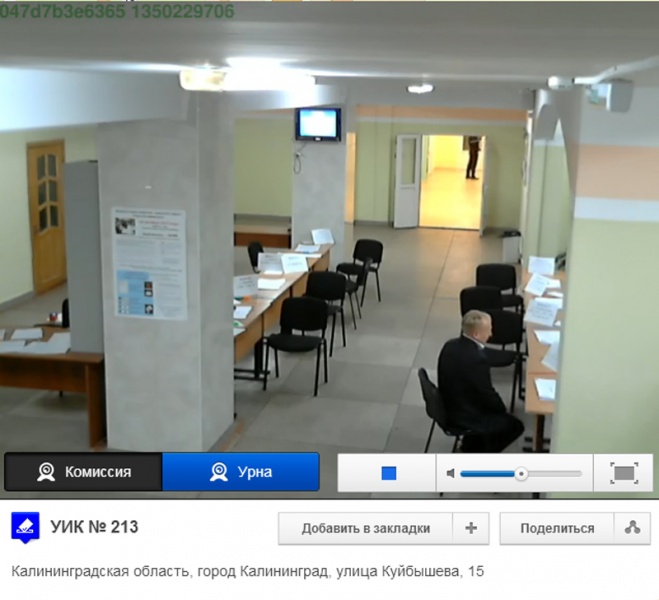The image size is (659, 600).
Task: Click the wall-mounted TV in video feed
Action: point(318,123)
